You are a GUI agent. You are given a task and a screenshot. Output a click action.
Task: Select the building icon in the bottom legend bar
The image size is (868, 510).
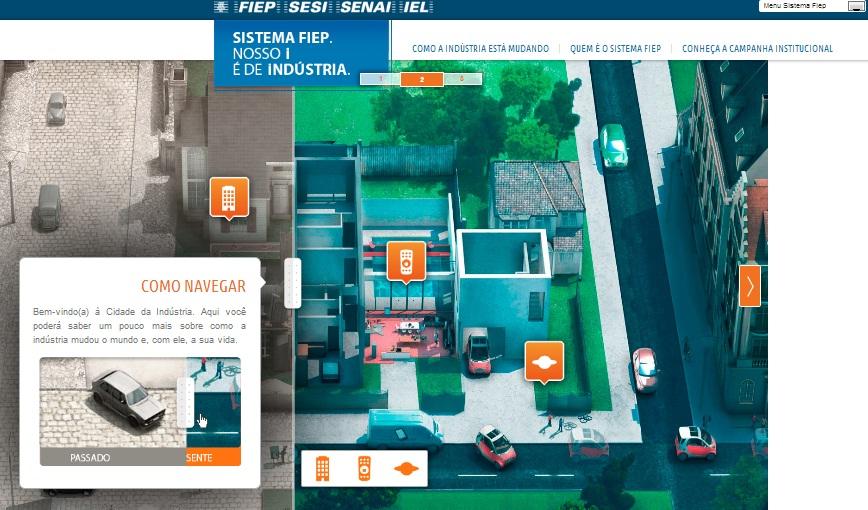click(x=323, y=468)
